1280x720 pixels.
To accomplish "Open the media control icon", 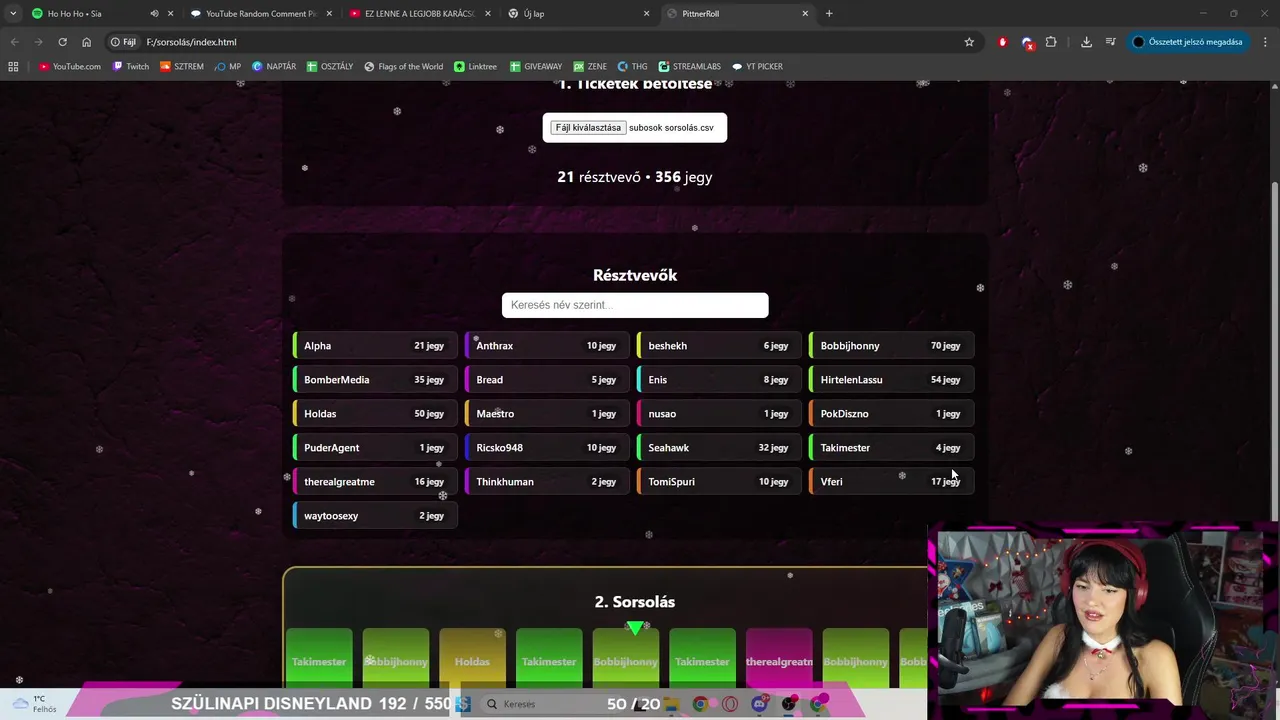I will [x=1111, y=42].
